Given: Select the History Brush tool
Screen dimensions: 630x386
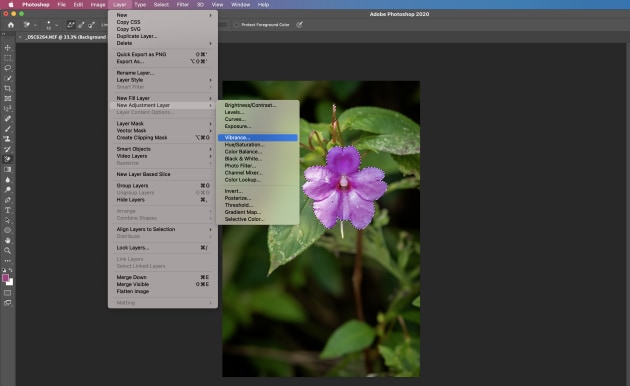Looking at the screenshot, I should click(8, 149).
